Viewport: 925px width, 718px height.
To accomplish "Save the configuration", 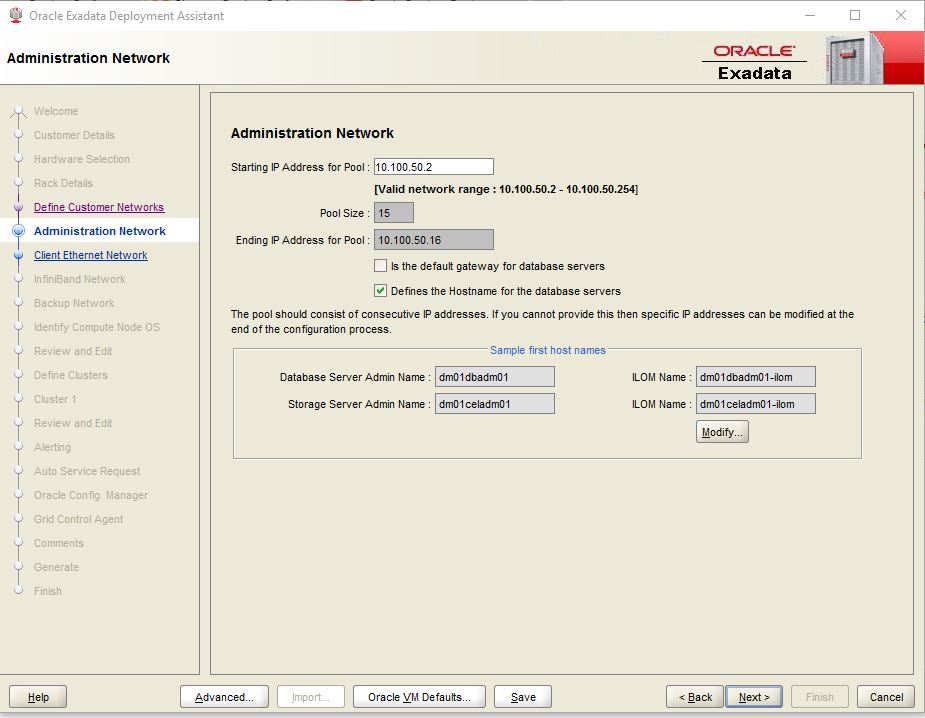I will 523,697.
